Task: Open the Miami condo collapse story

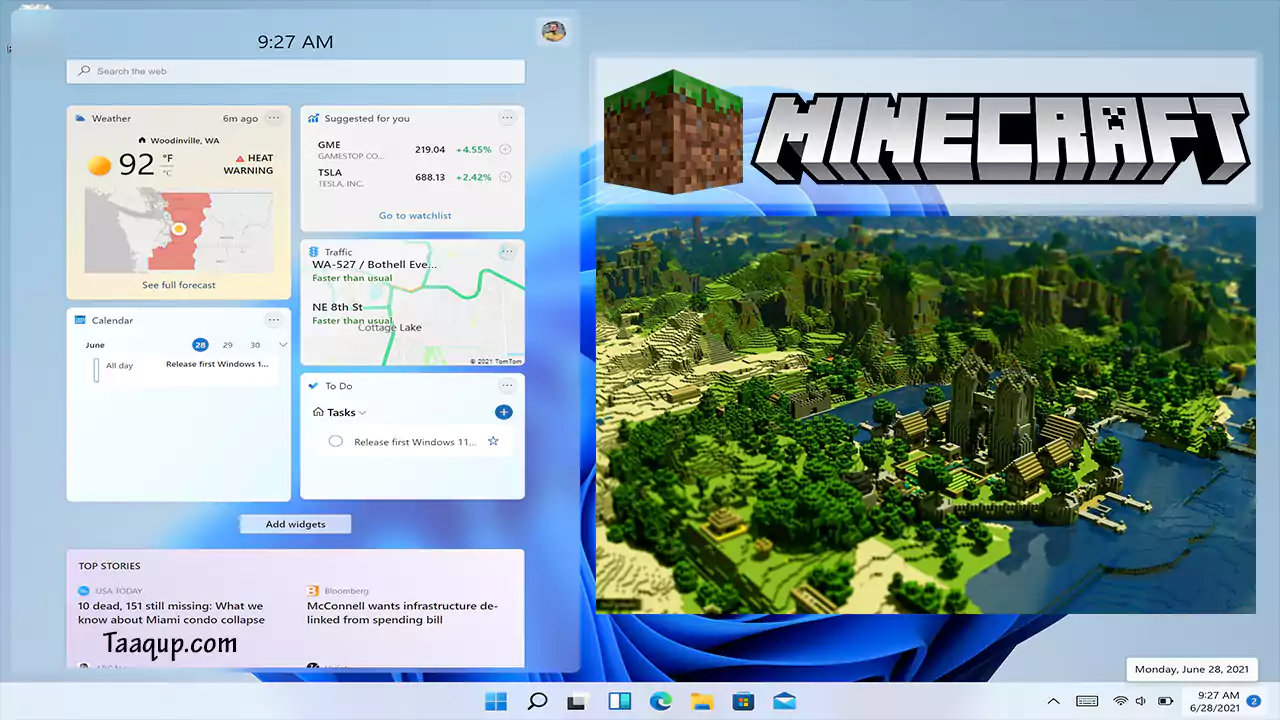Action: coord(172,612)
